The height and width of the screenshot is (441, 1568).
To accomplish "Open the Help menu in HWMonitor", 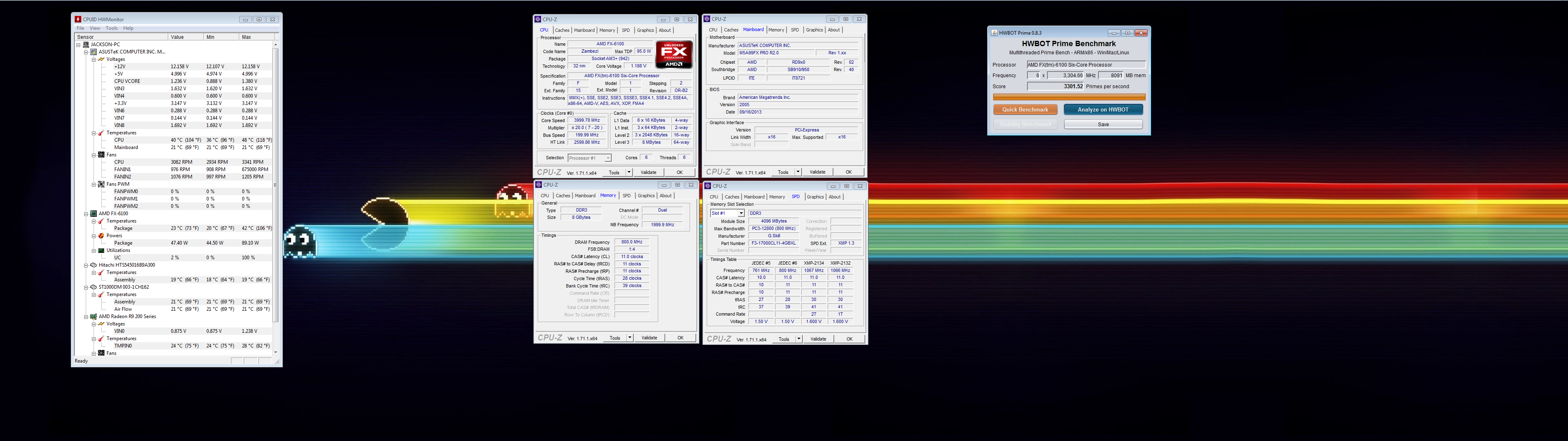I will [x=129, y=28].
